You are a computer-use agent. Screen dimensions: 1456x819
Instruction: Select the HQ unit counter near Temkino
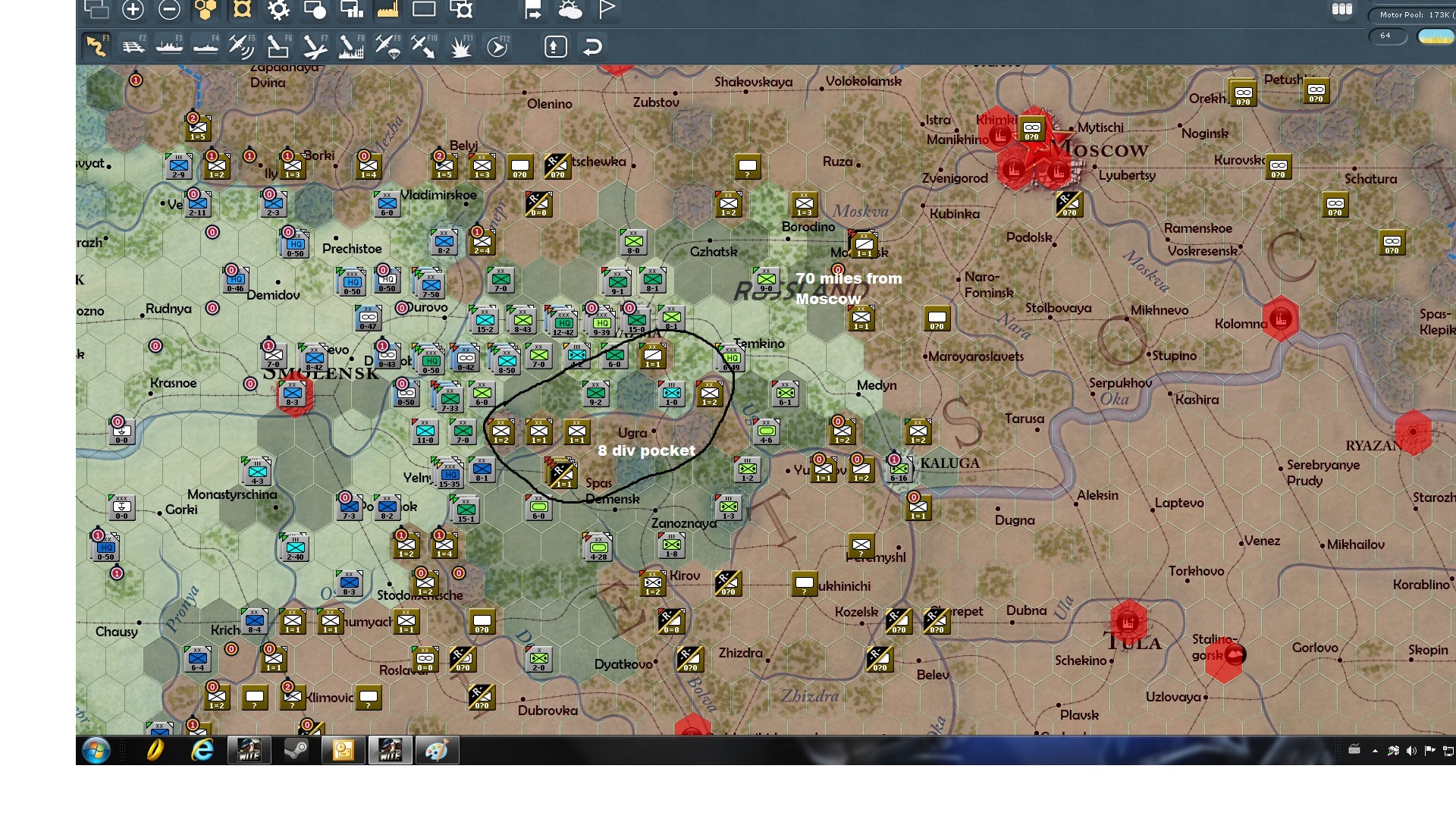pyautogui.click(x=731, y=359)
